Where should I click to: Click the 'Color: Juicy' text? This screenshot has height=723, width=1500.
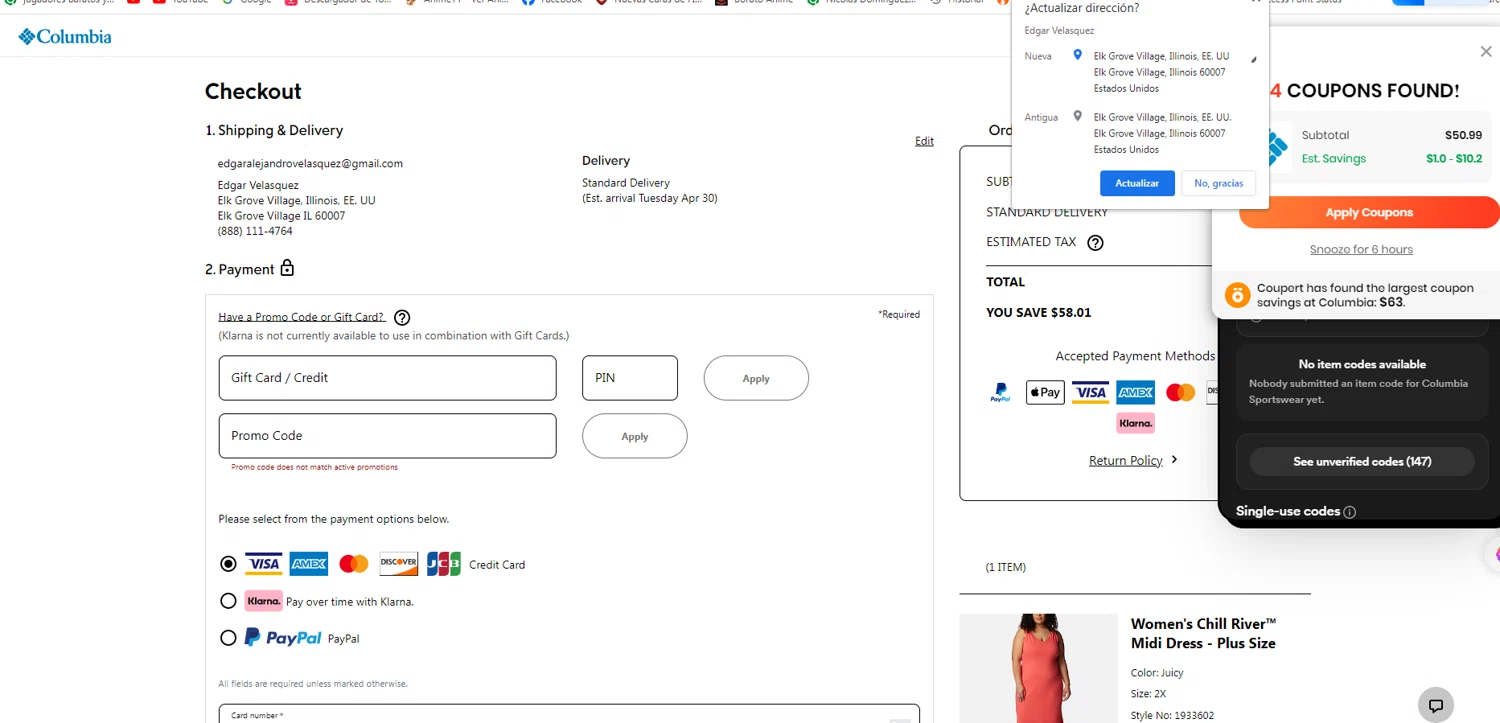1157,673
